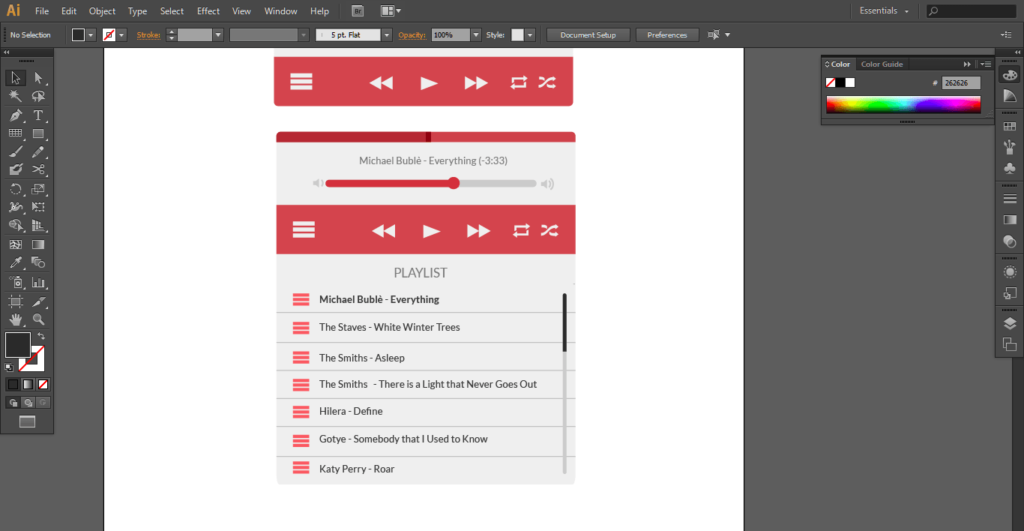Open the 5 pt. Flat brush dropdown
Screen dimensions: 1024x531
tap(387, 35)
